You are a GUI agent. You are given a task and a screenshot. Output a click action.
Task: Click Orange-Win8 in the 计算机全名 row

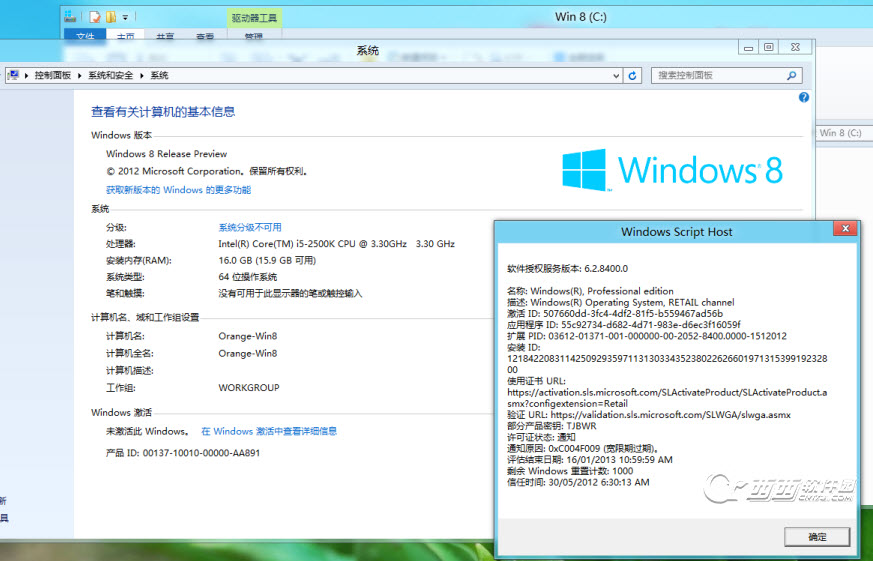pyautogui.click(x=248, y=353)
